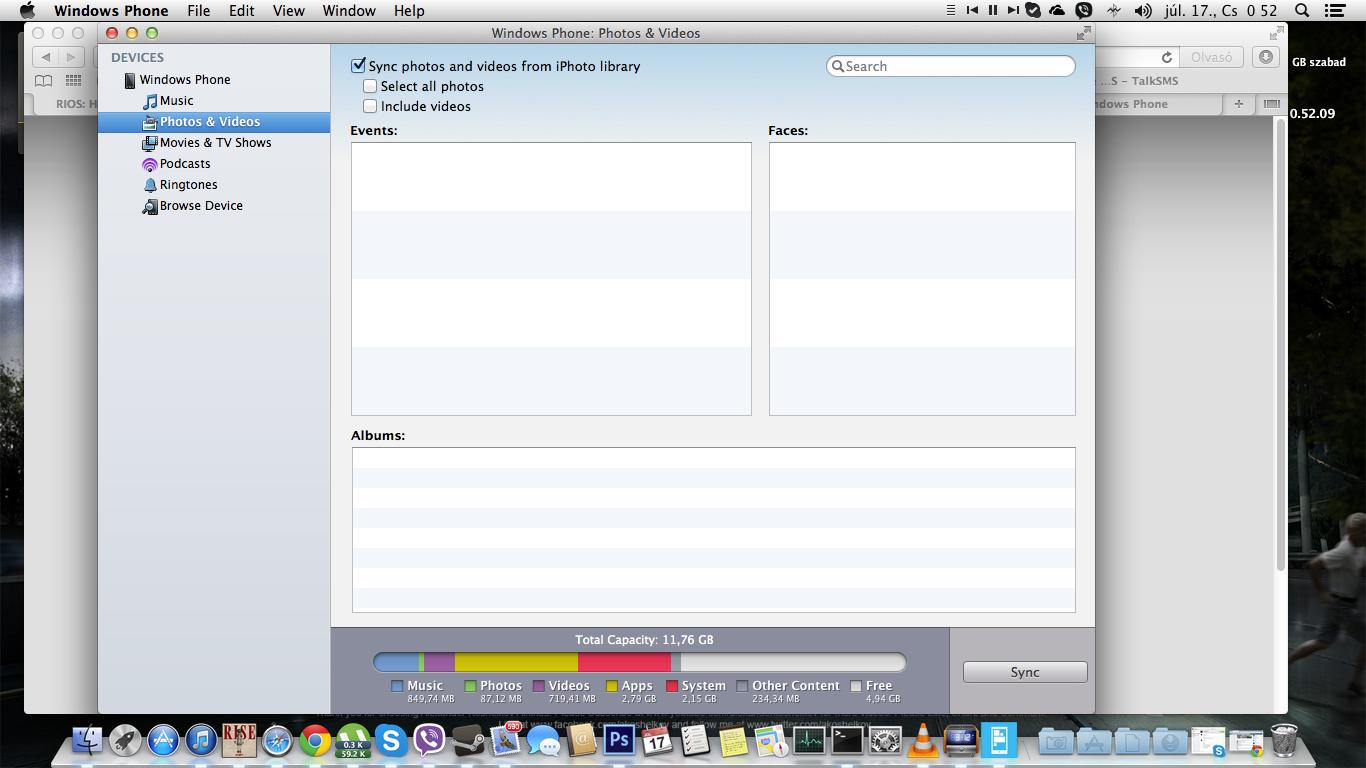The width and height of the screenshot is (1366, 768).
Task: Tick the Include videos checkbox
Action: (x=370, y=106)
